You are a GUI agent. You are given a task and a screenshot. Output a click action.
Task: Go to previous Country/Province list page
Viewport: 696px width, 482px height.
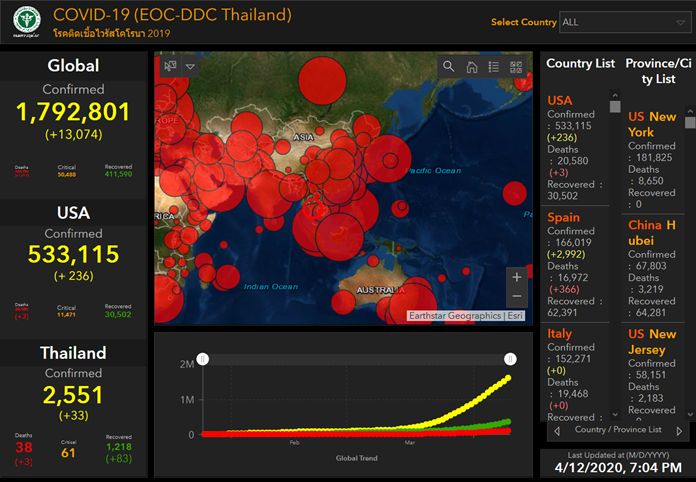coord(556,431)
